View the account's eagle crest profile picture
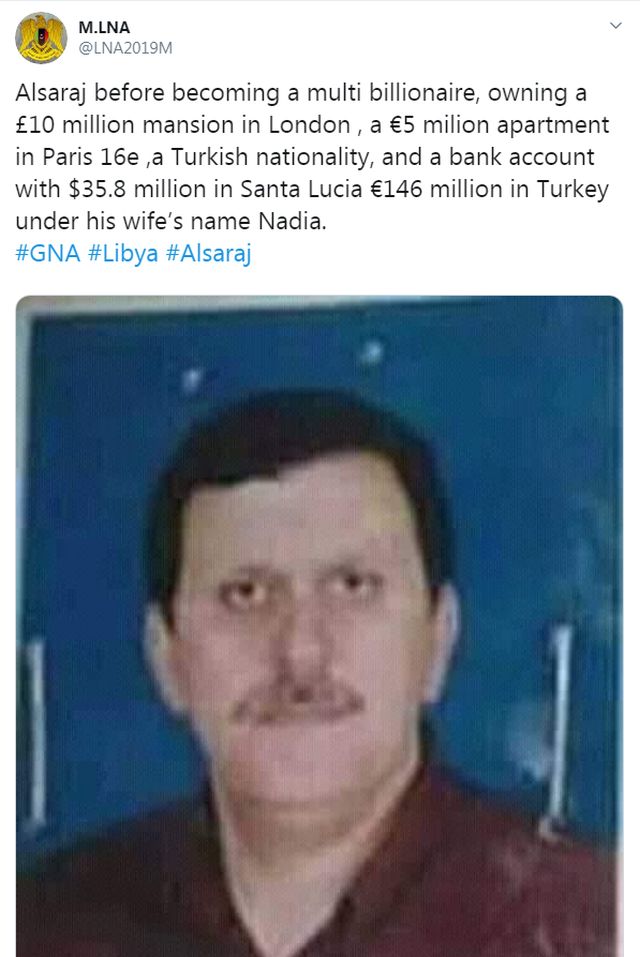This screenshot has width=640, height=957. point(41,38)
